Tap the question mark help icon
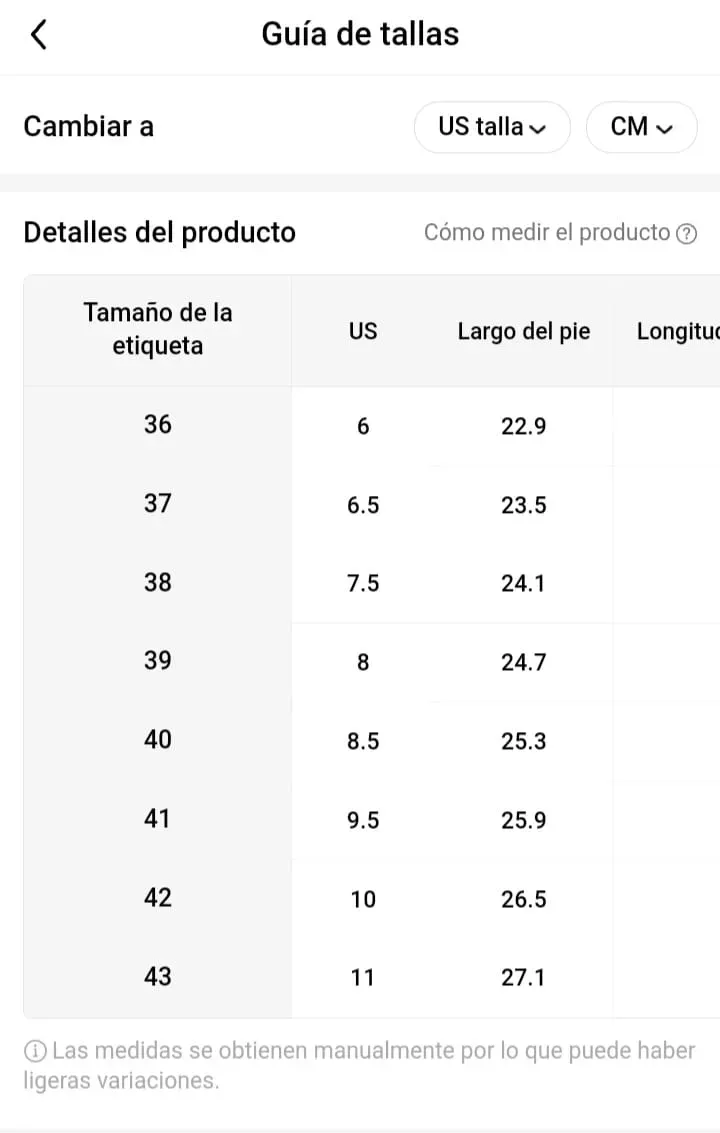 tap(686, 234)
